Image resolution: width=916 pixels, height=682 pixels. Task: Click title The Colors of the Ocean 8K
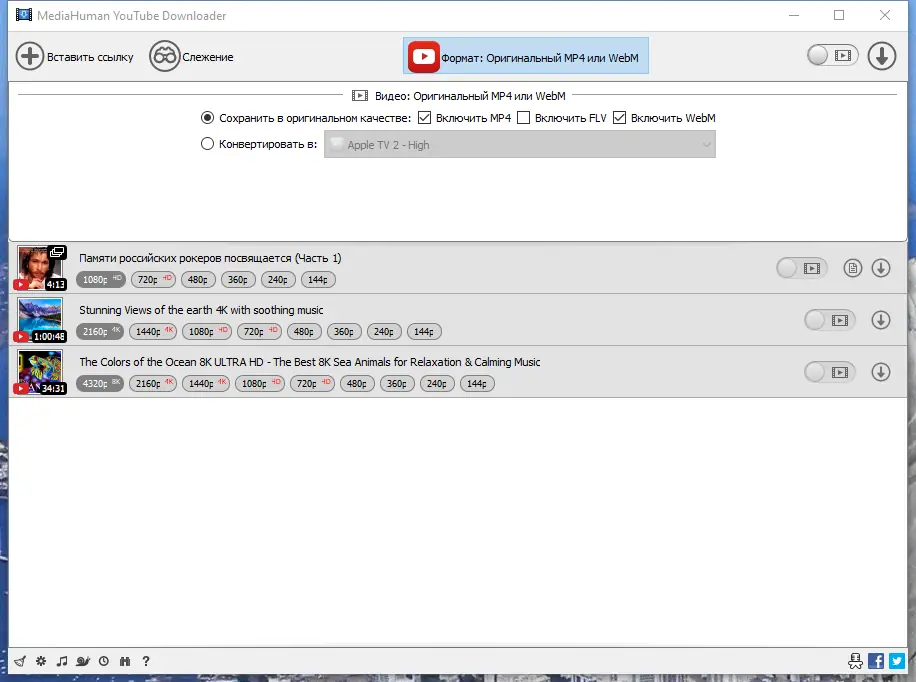(x=310, y=362)
